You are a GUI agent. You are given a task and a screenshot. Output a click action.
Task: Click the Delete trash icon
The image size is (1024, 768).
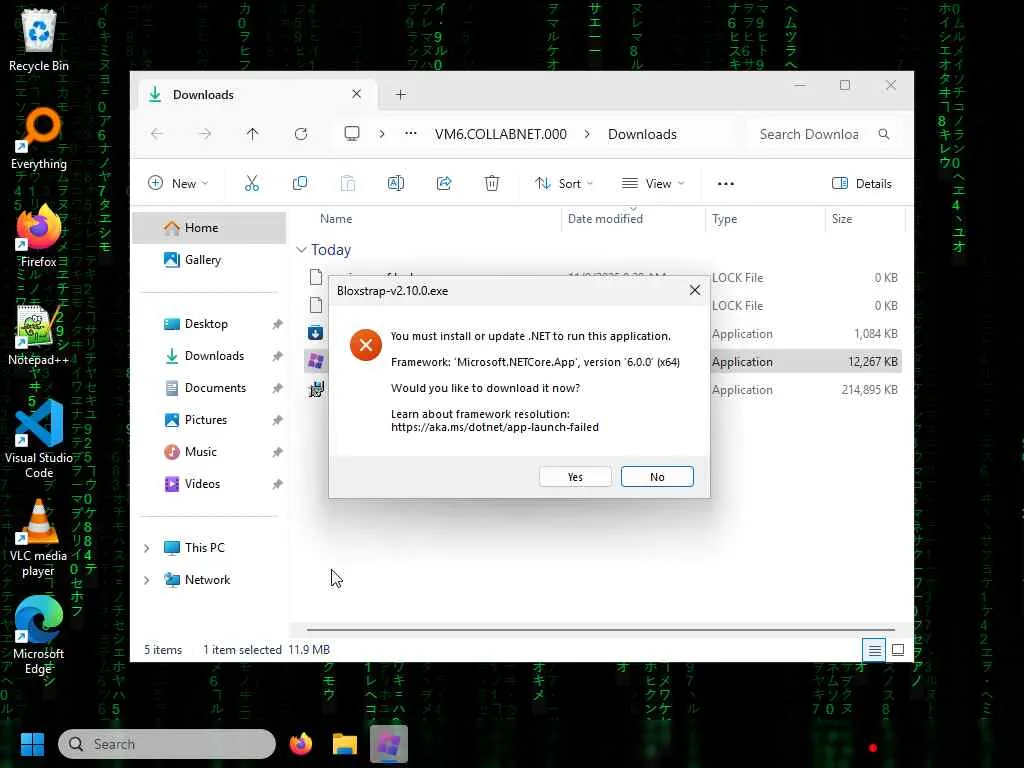[x=492, y=184]
